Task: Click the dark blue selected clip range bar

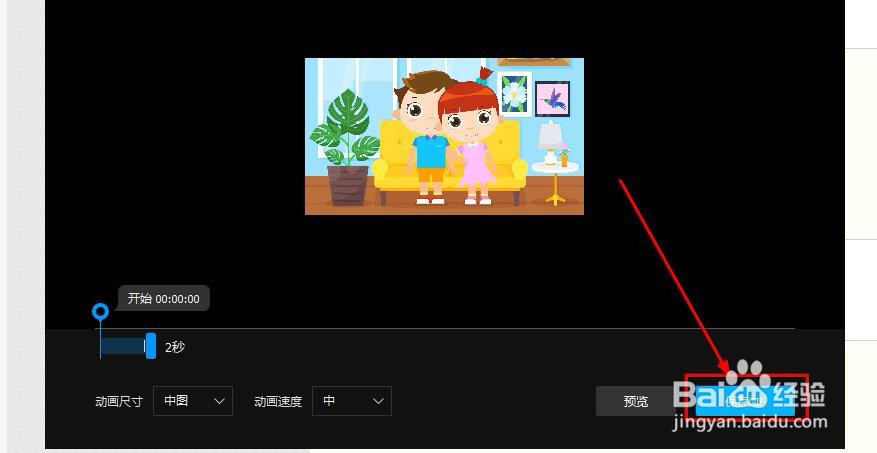Action: click(123, 346)
